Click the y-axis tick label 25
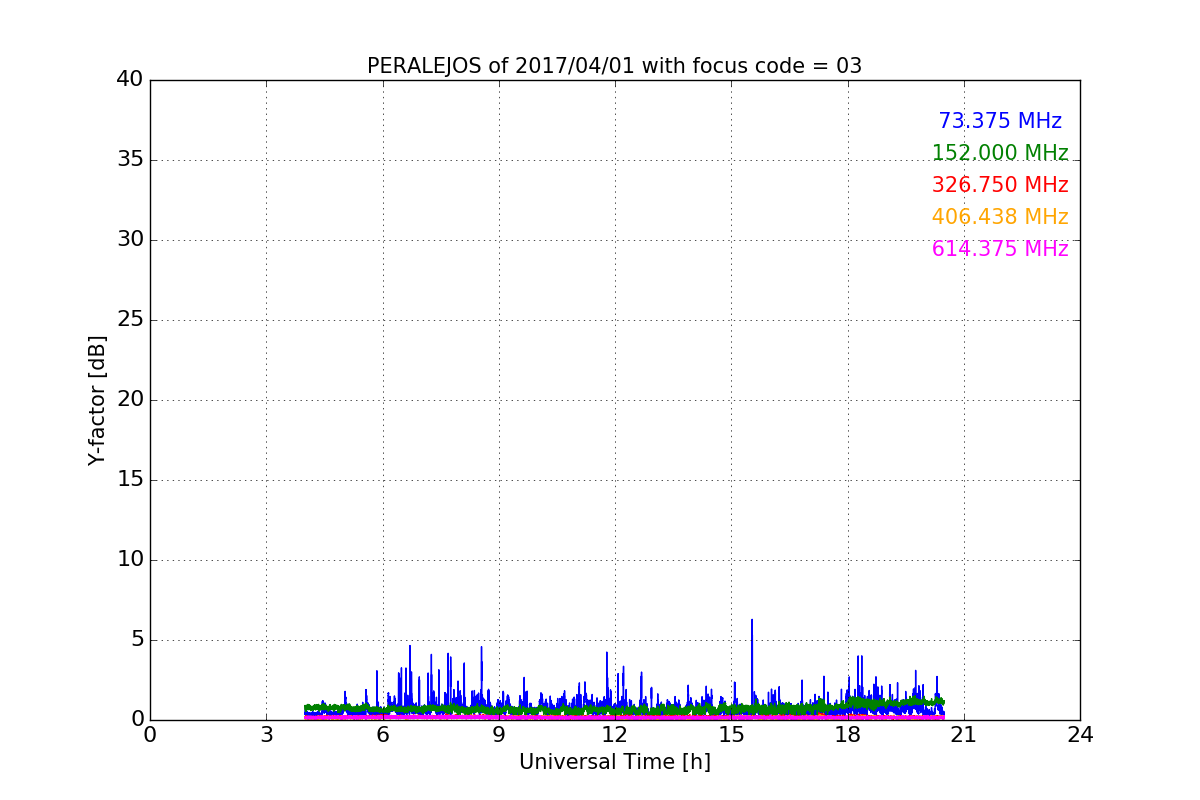This screenshot has height=800, width=1200. 130,320
